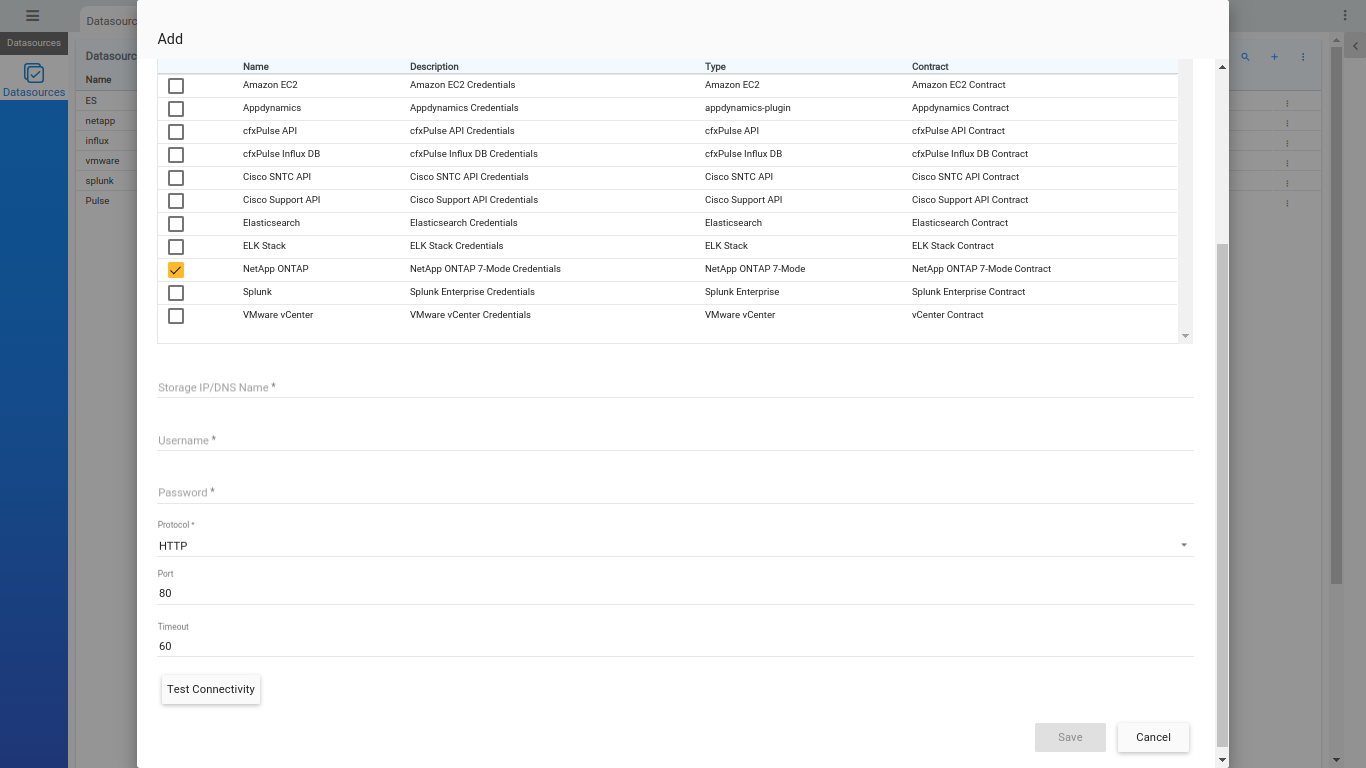Screen dimensions: 1366x768
Task: Tick the Appdynamics checkbox
Action: click(x=176, y=109)
